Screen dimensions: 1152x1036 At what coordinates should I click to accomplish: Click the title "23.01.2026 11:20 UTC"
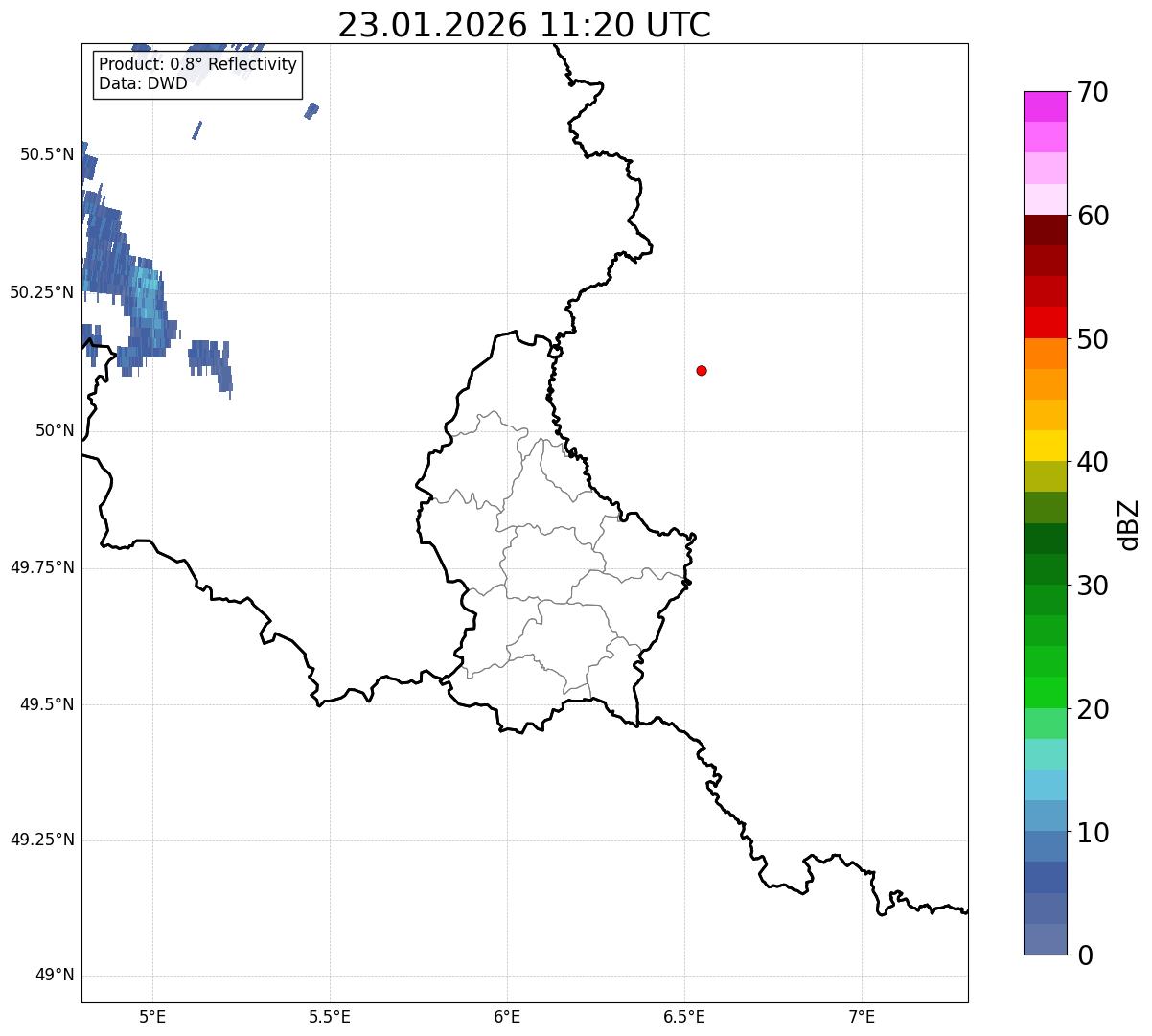pos(524,25)
